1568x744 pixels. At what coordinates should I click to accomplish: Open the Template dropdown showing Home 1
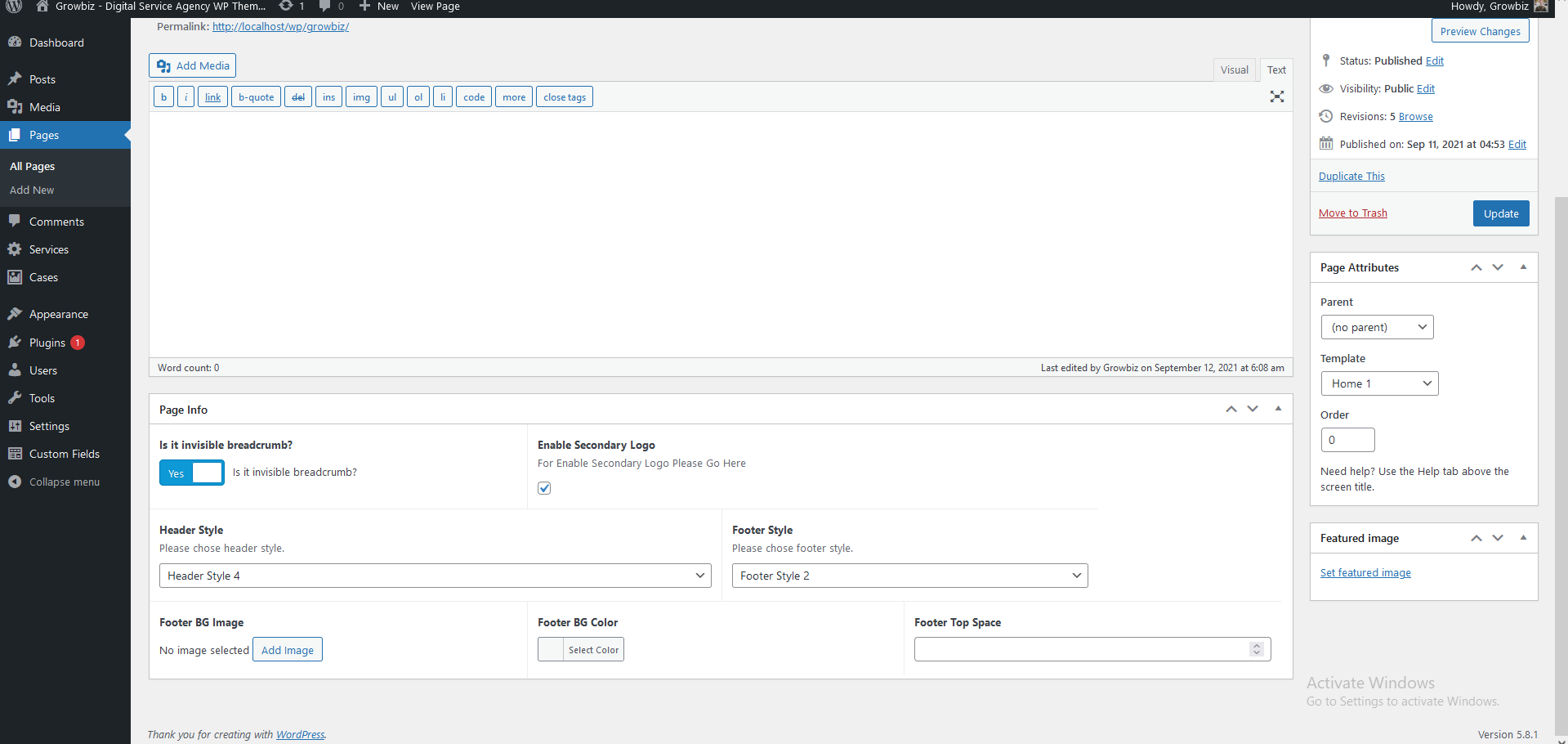1379,383
